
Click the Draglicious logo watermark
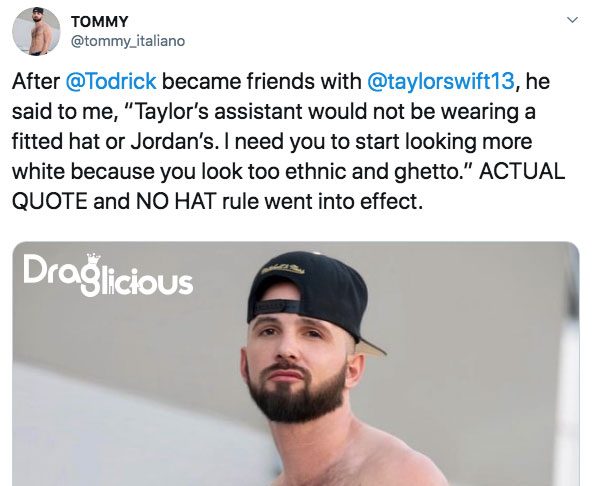(108, 276)
